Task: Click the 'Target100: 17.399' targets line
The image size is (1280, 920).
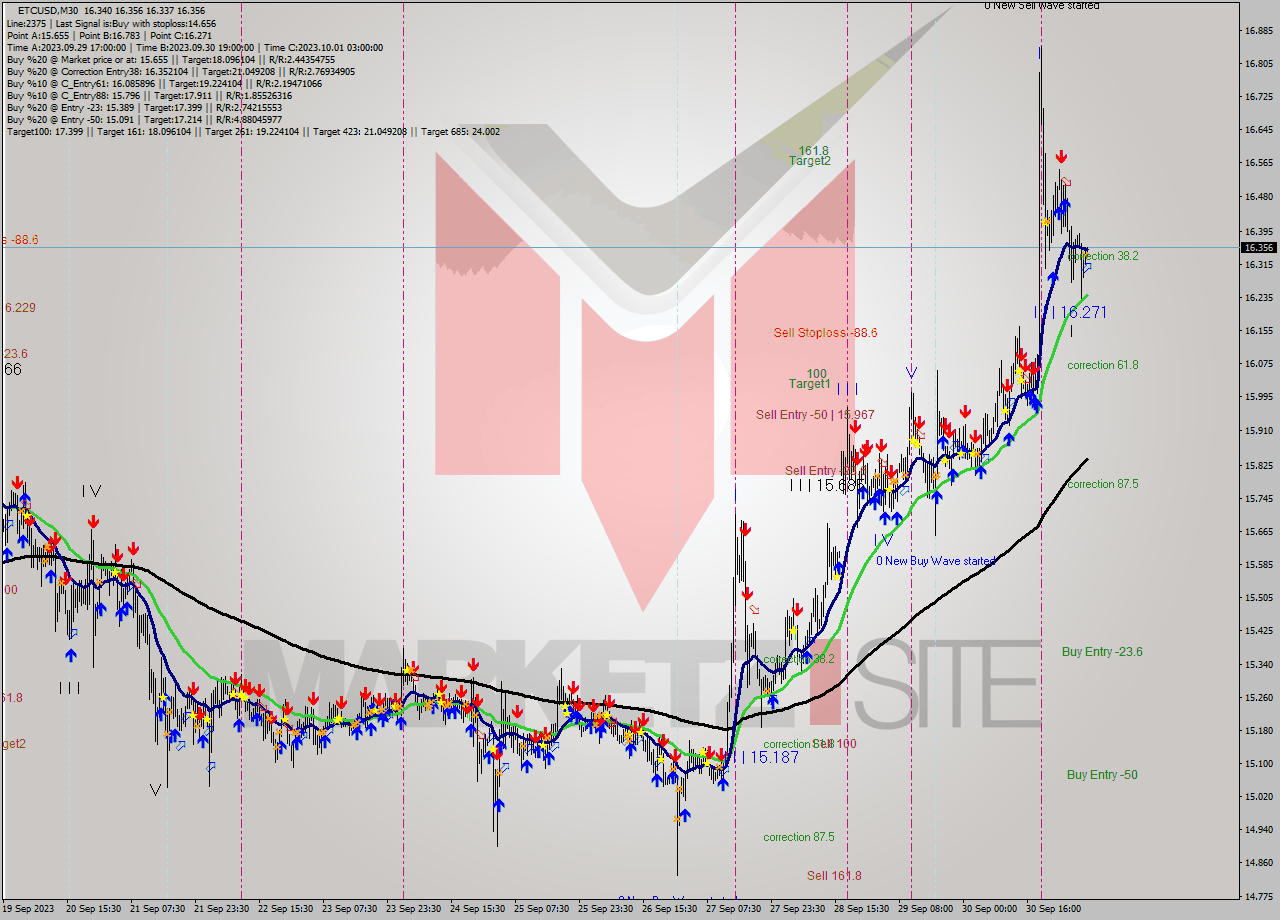Action: (x=253, y=131)
